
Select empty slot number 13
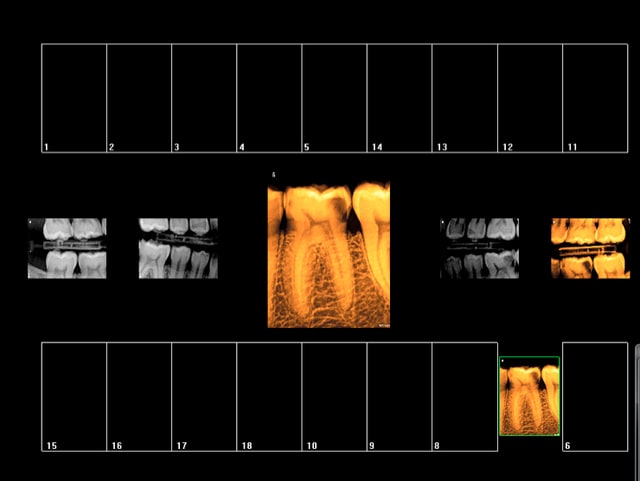click(464, 98)
